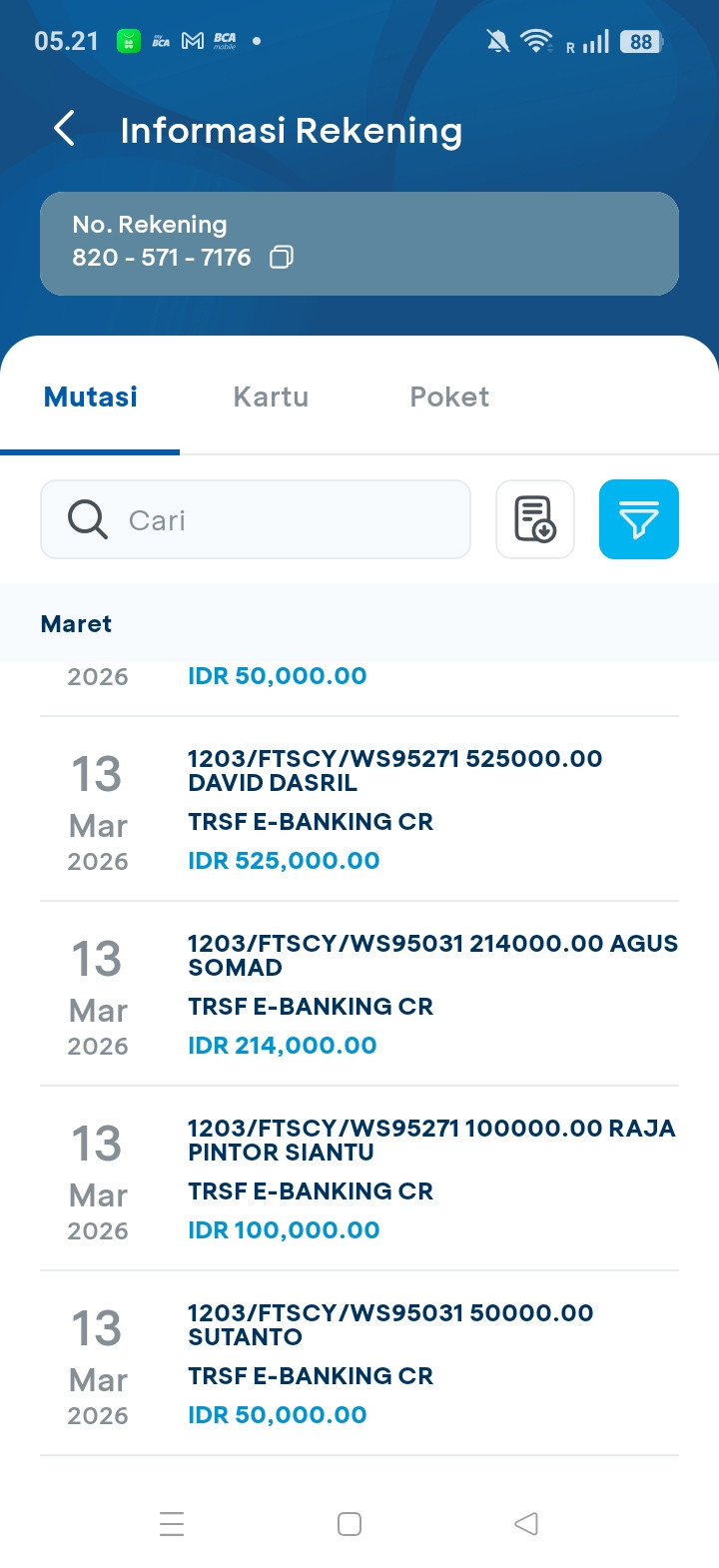Switch to the Kartu tab
This screenshot has height=1568, width=719.
pos(271,396)
